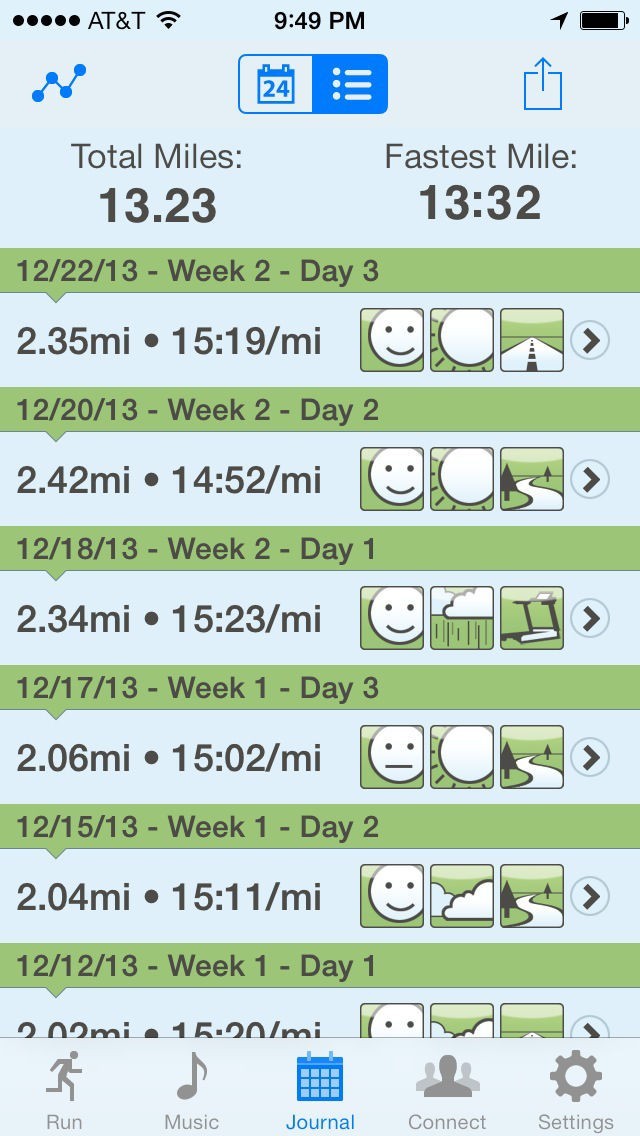Tap cloudy weather icon for 12/15/13 run

click(462, 897)
